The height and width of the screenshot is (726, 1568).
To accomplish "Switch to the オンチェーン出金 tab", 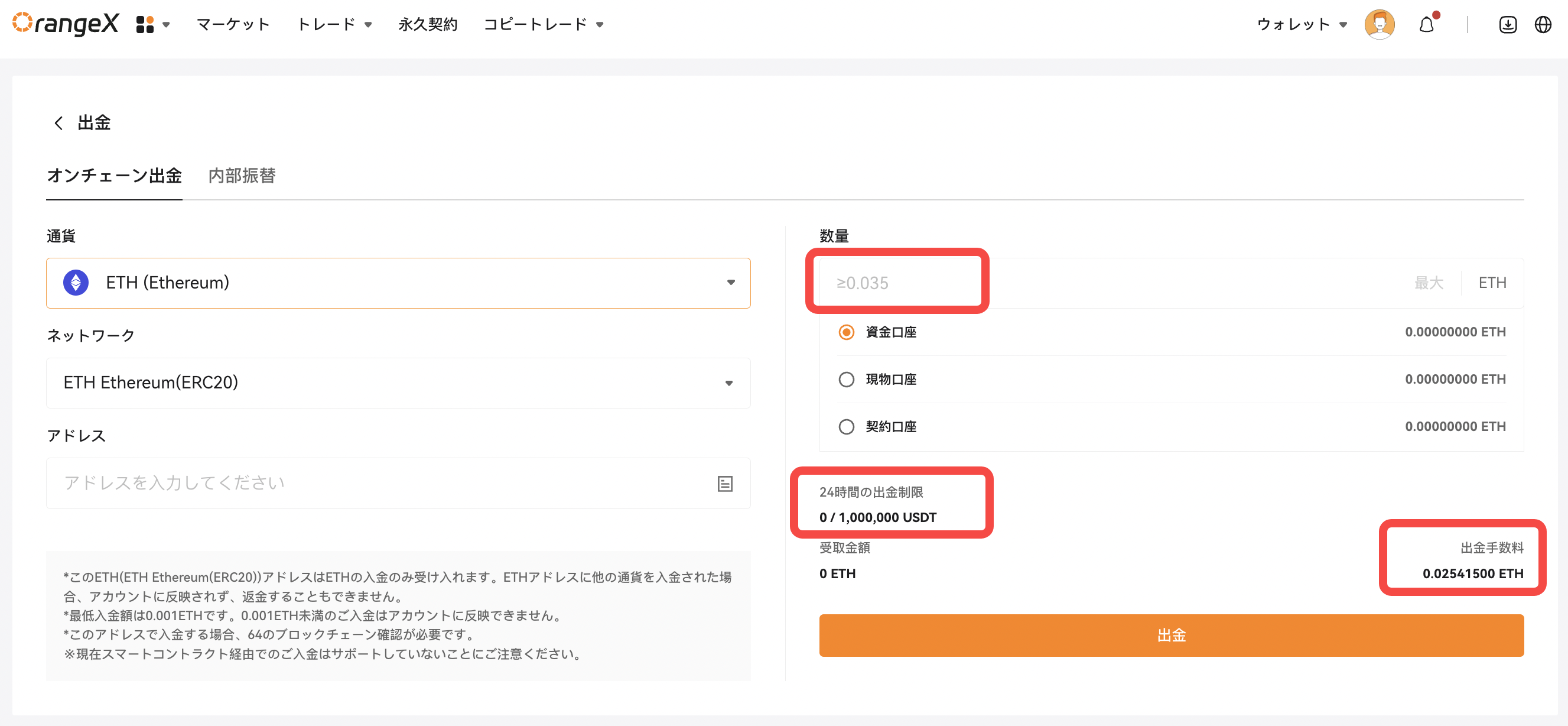I will (115, 176).
